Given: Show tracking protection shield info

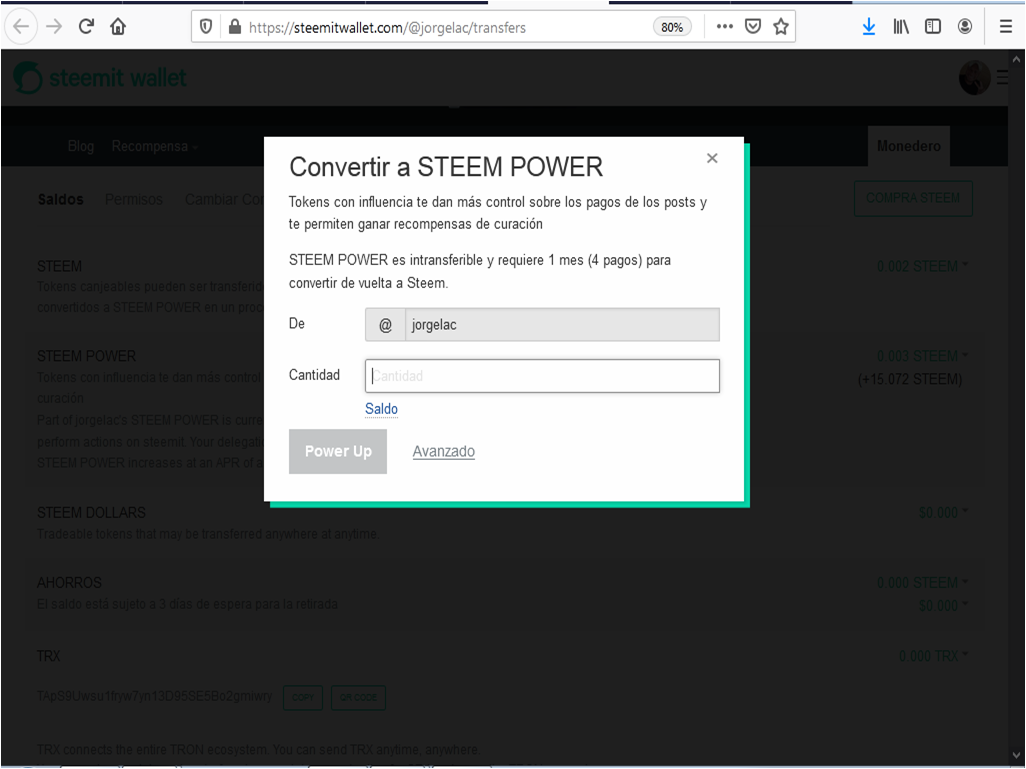Looking at the screenshot, I should pyautogui.click(x=205, y=27).
